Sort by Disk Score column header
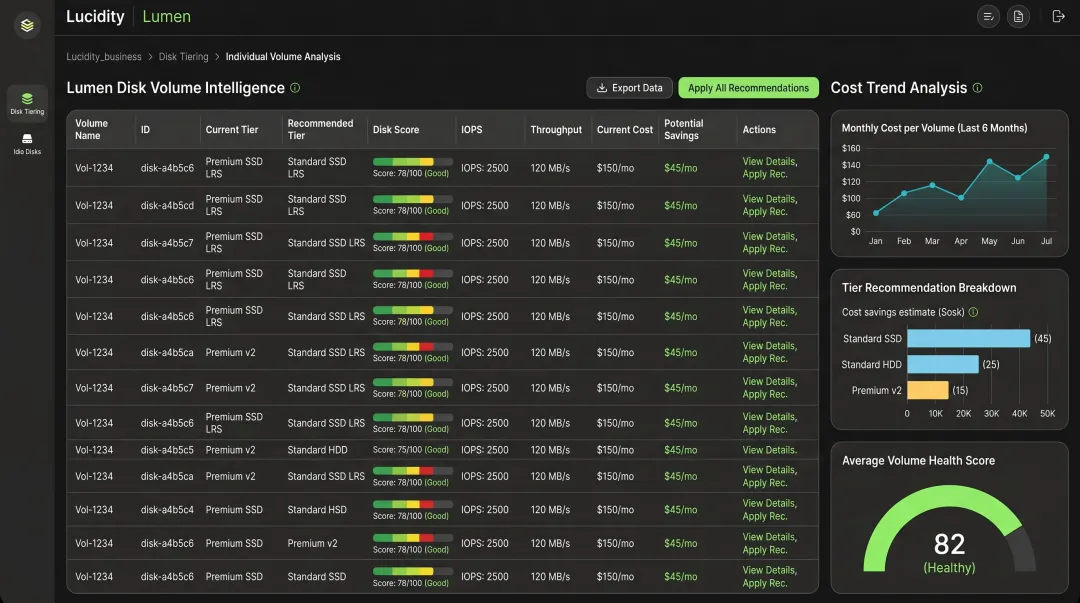Viewport: 1080px width, 603px height. [395, 130]
